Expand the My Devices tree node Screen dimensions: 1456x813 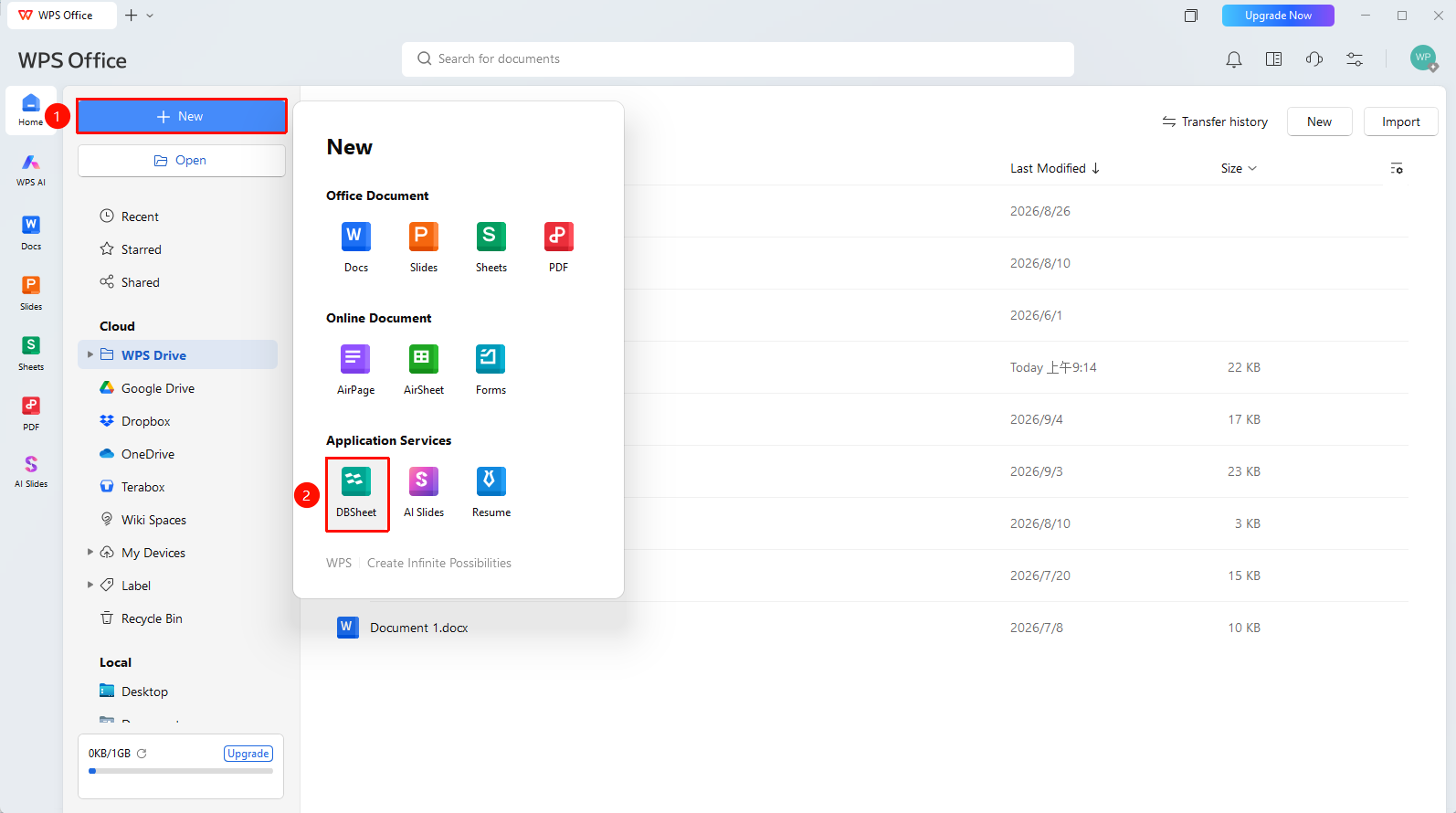click(x=90, y=552)
